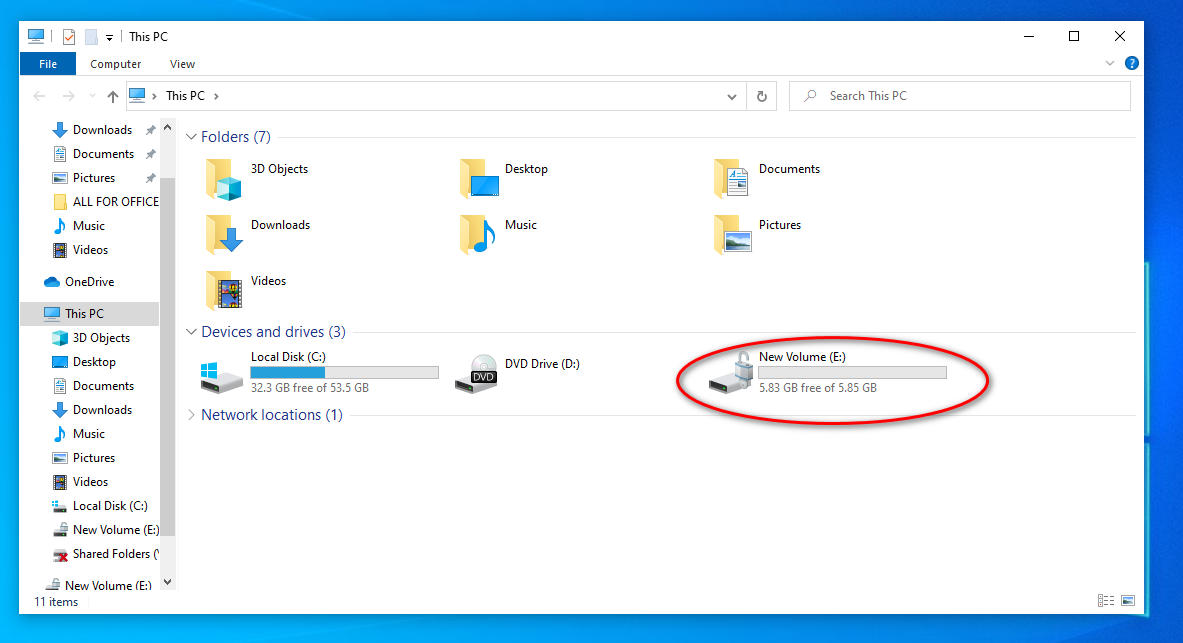Click the '32.3 GB free of 53.5 GB' text

pyautogui.click(x=309, y=388)
